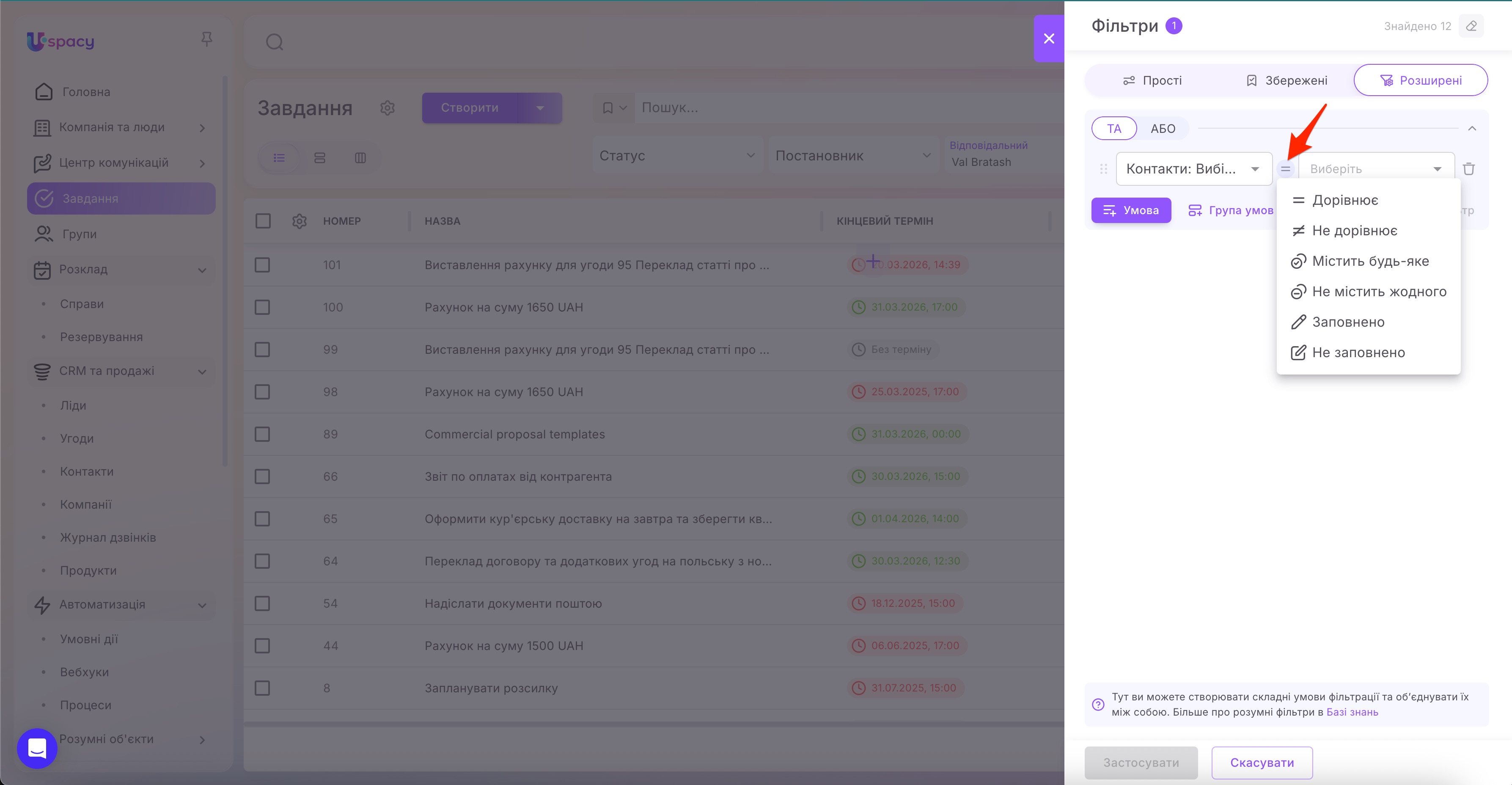Check the checkbox for task 101

(262, 265)
